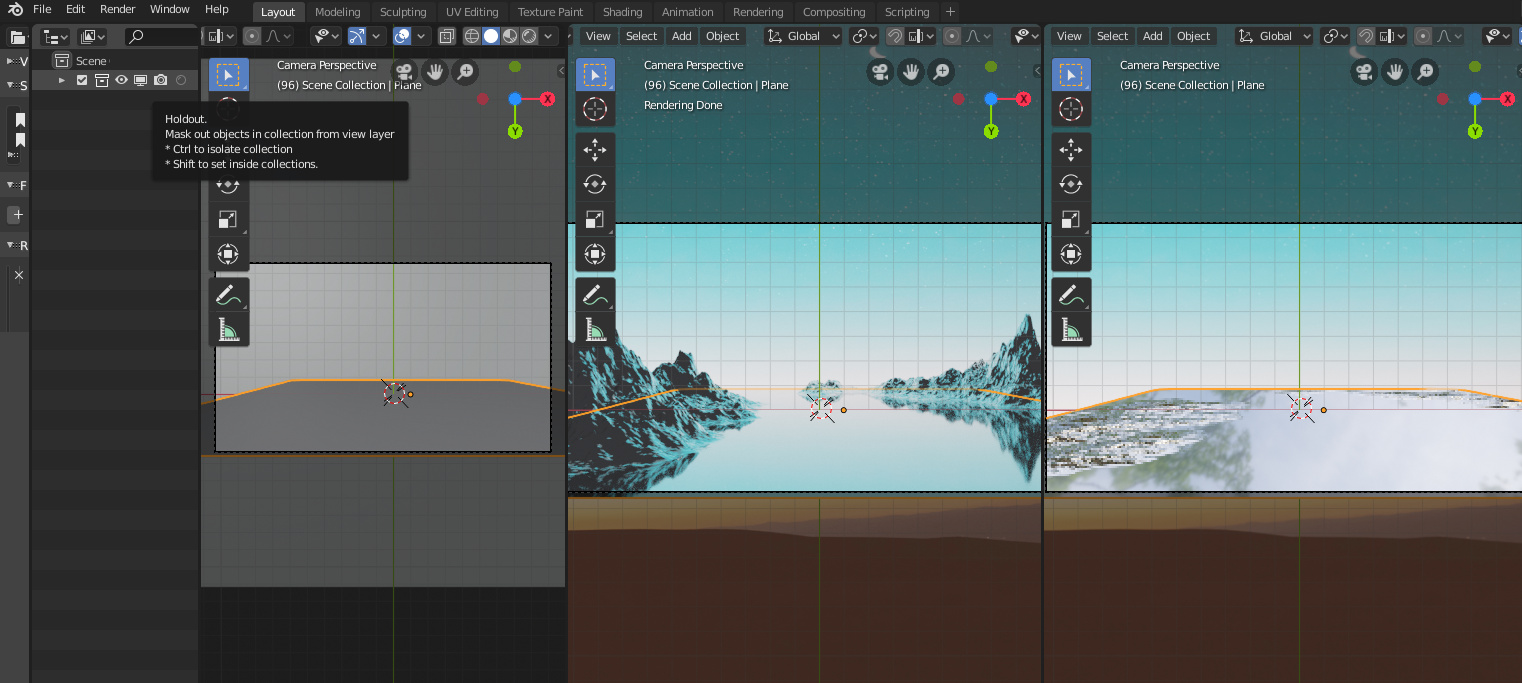Screen dimensions: 1522x683
Task: Toggle collection Holdout circle icon
Action: click(x=181, y=80)
